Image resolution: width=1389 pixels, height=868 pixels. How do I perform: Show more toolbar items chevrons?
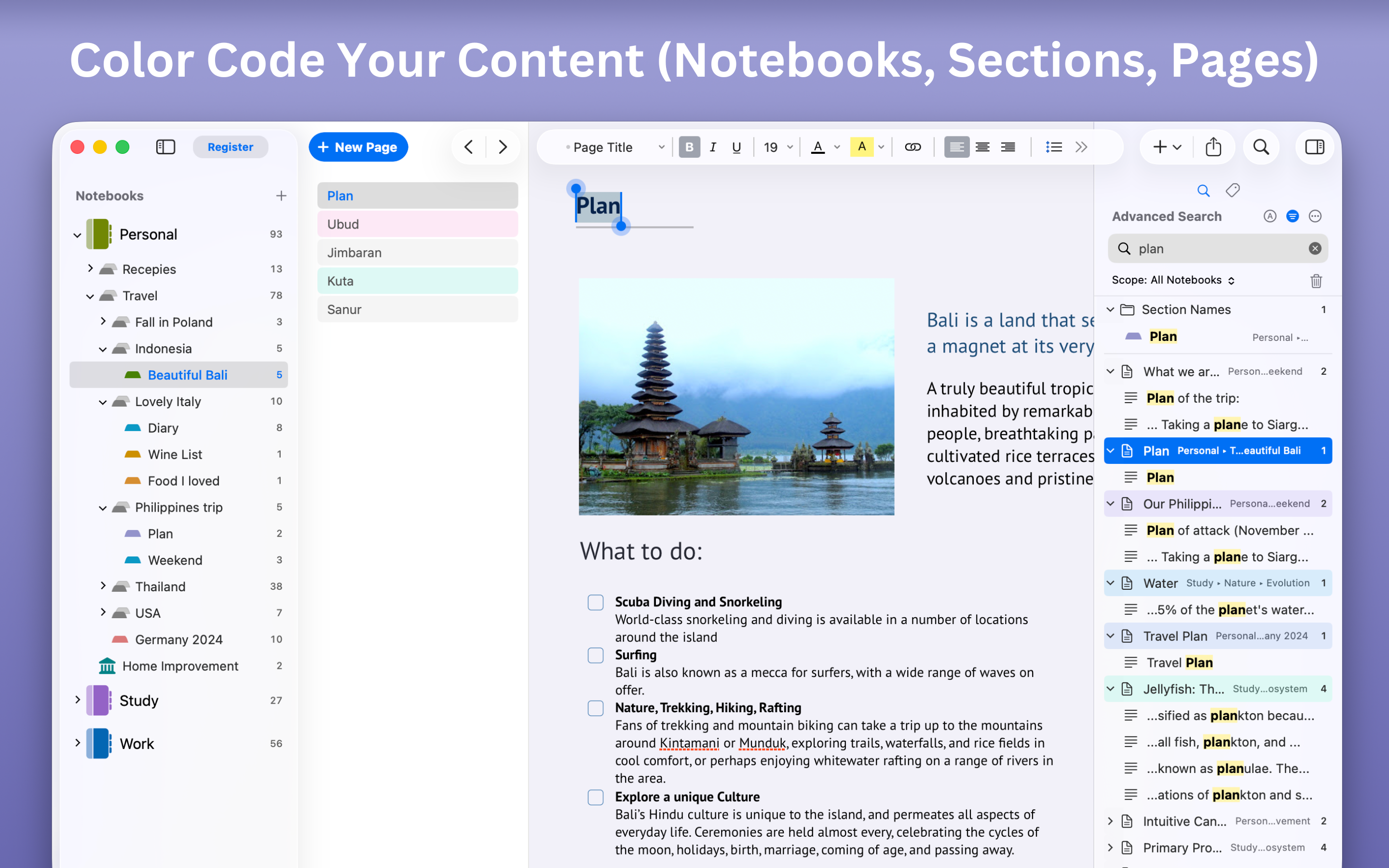(1081, 147)
